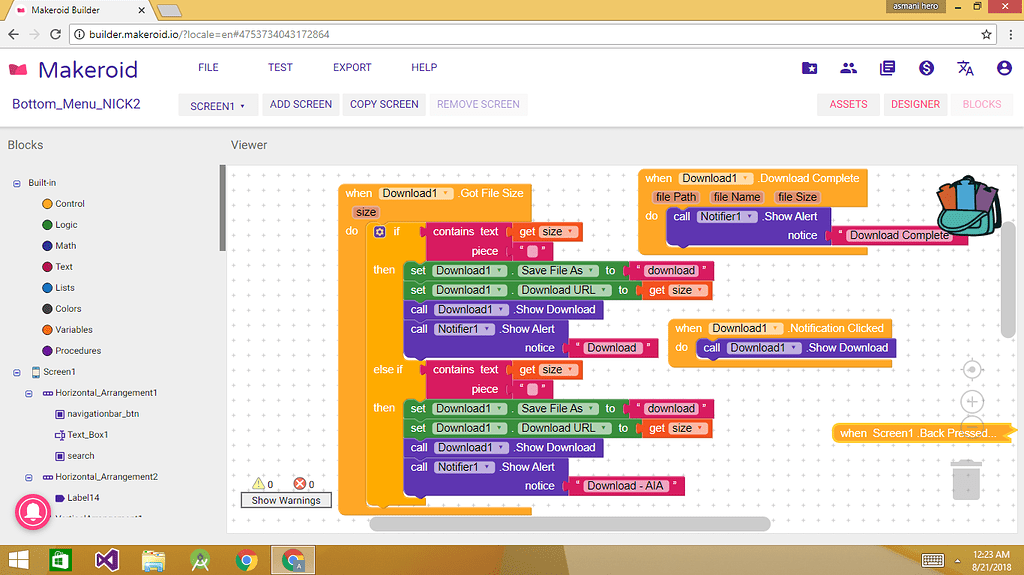
Task: Click the red notification bell button
Action: [x=34, y=511]
